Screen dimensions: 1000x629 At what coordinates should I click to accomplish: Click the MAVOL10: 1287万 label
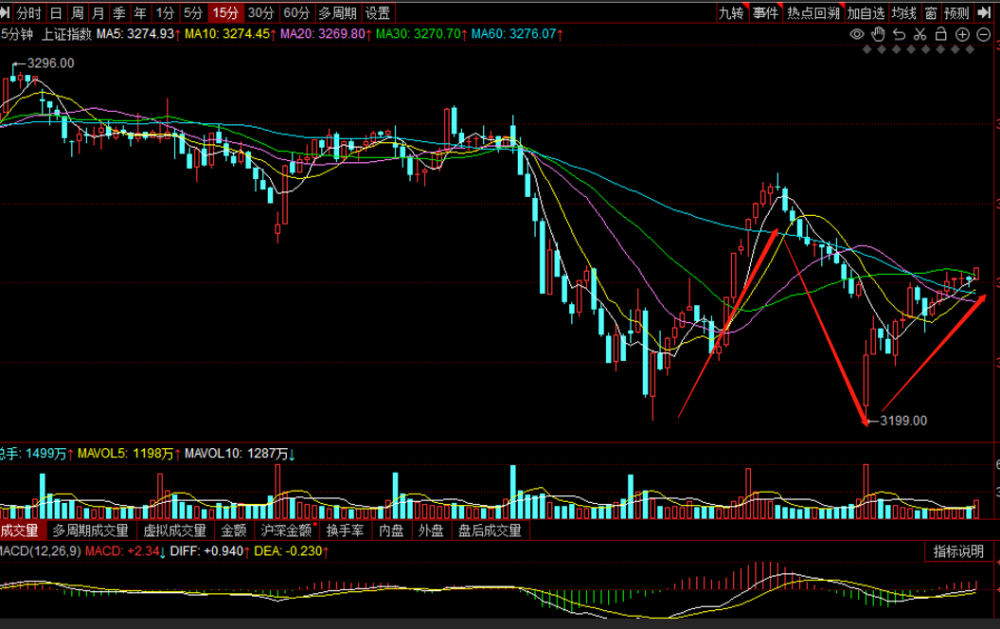[237, 454]
